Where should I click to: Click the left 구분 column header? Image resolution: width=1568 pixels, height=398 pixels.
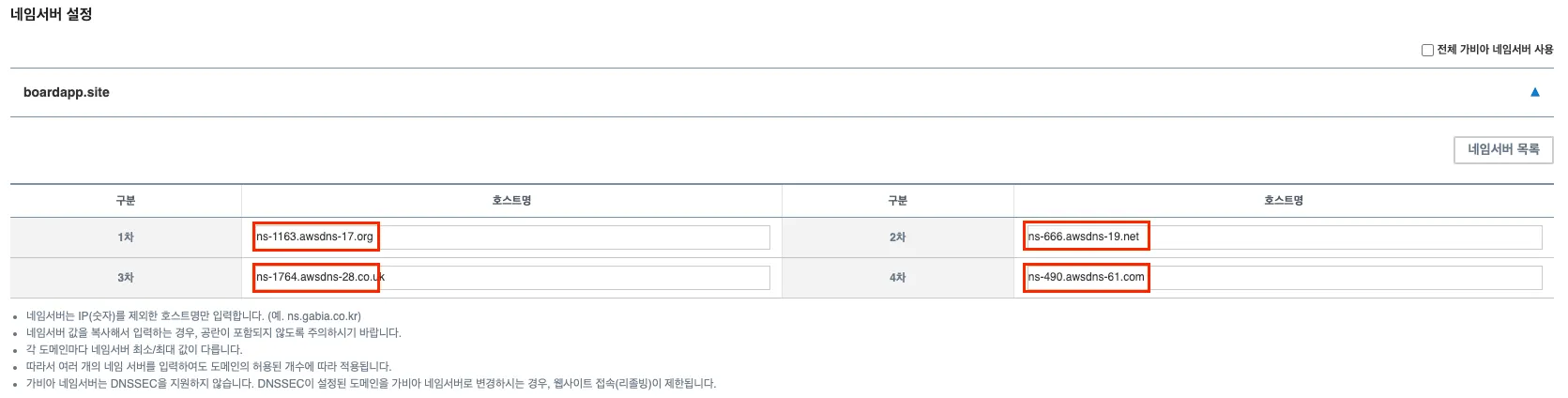pos(126,201)
